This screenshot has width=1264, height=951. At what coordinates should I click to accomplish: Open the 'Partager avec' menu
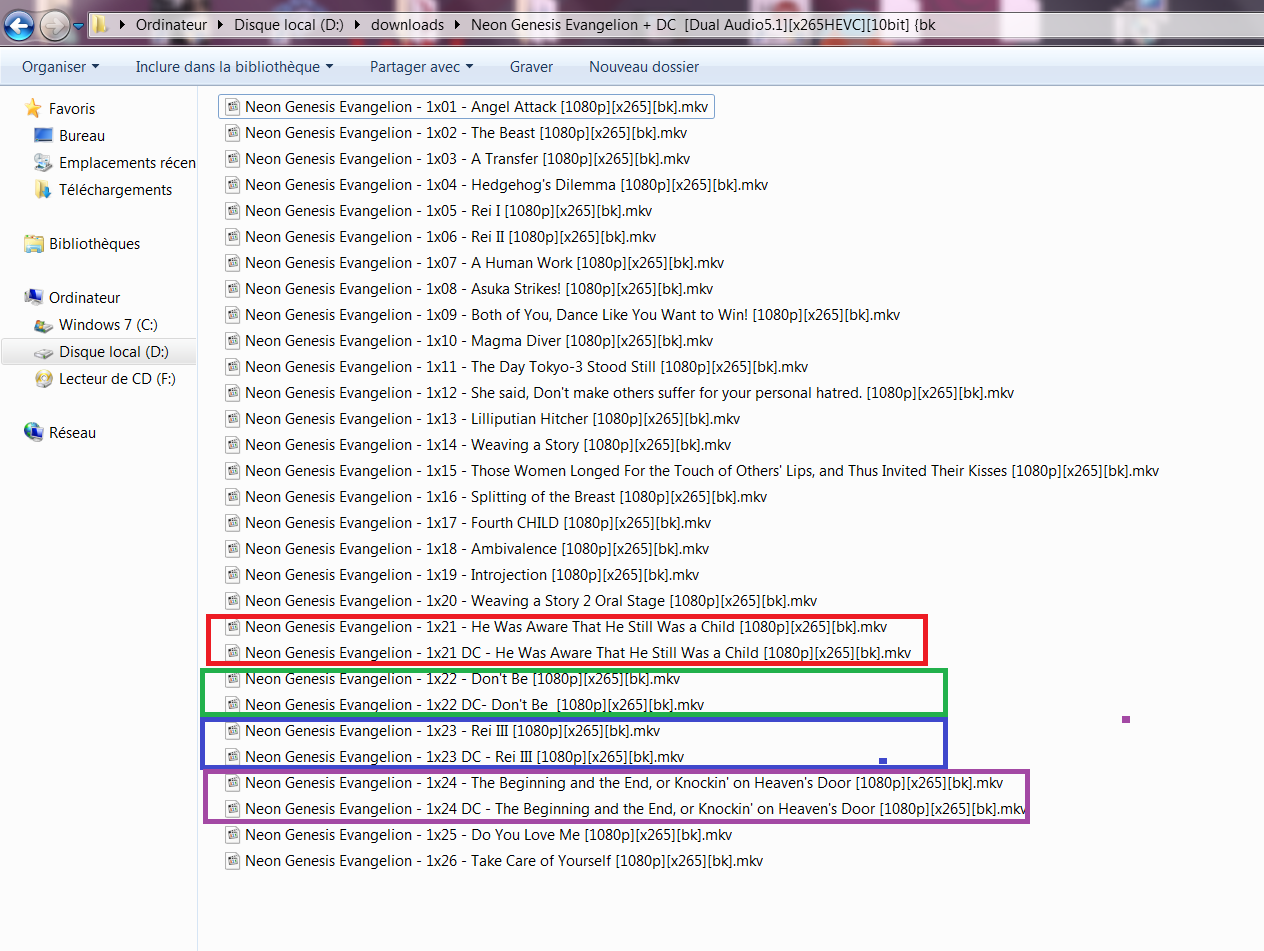[x=421, y=67]
